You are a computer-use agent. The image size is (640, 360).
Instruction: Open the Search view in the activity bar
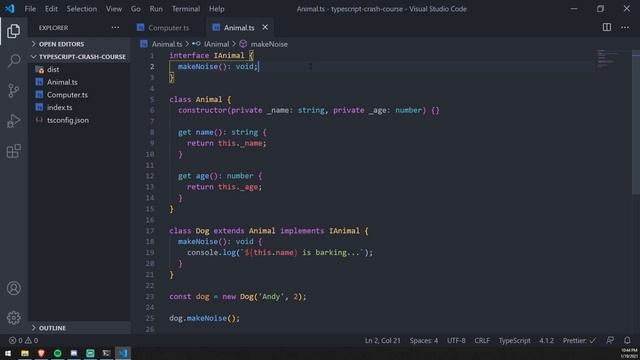[13, 61]
